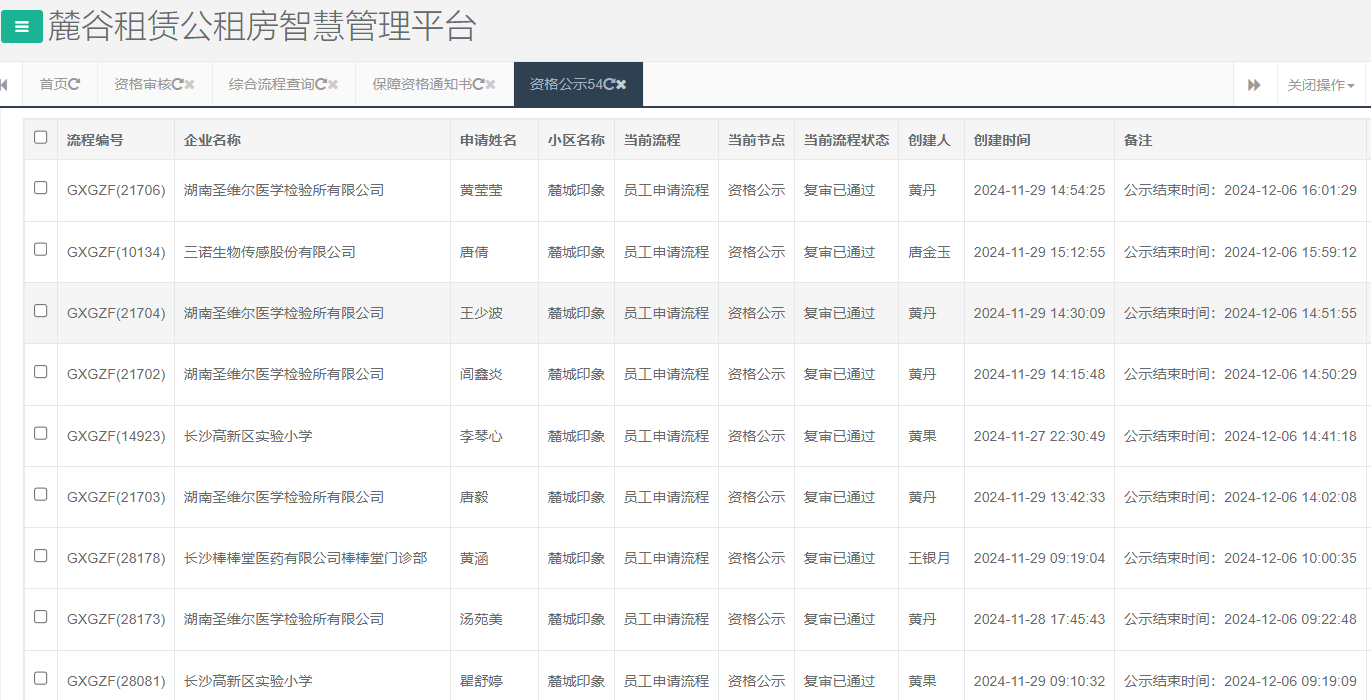The image size is (1371, 700).
Task: Click the double-arrow tab scroll icon
Action: tap(1255, 83)
